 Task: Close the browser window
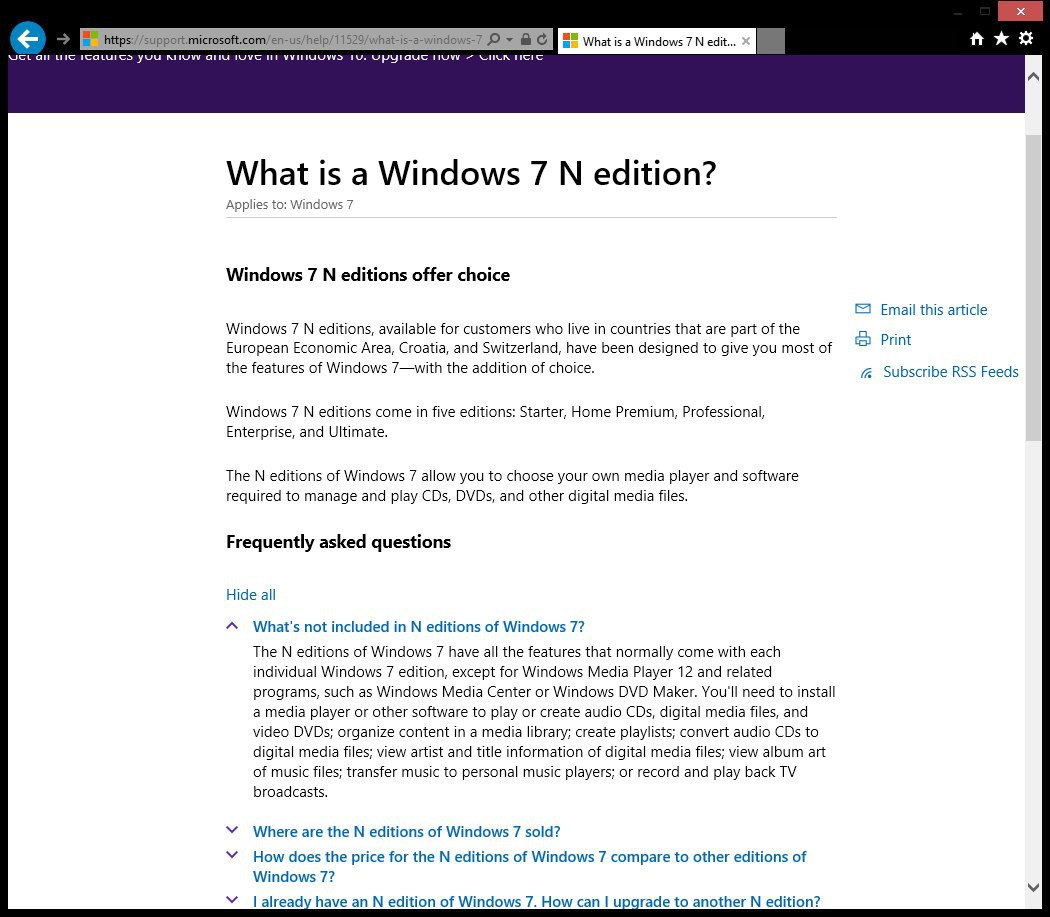pos(1020,11)
